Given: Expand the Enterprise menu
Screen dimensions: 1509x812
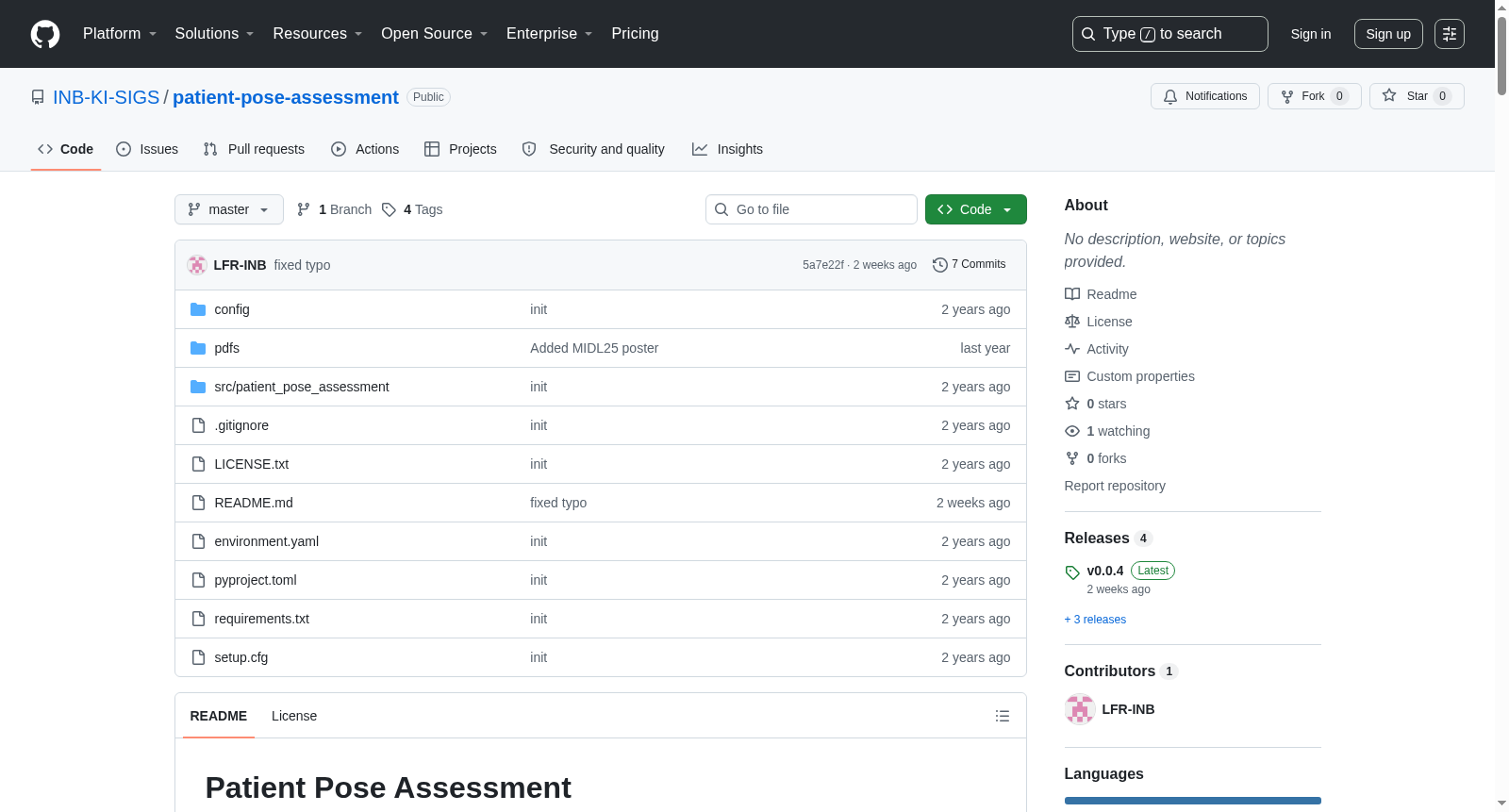Looking at the screenshot, I should [x=550, y=34].
